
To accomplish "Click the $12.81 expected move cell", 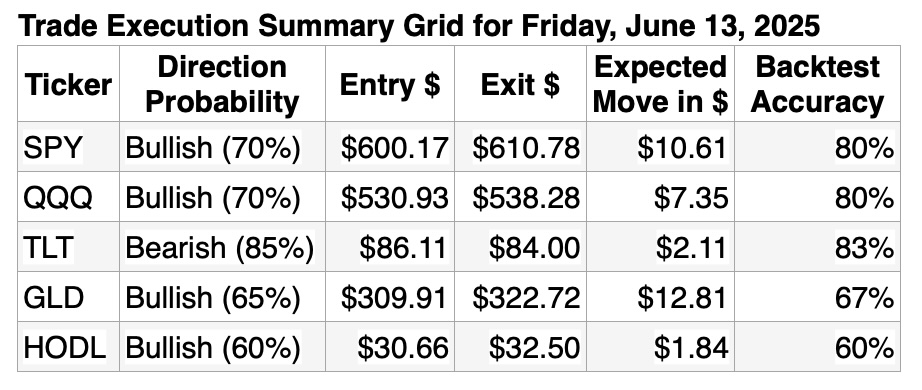I will 660,297.
